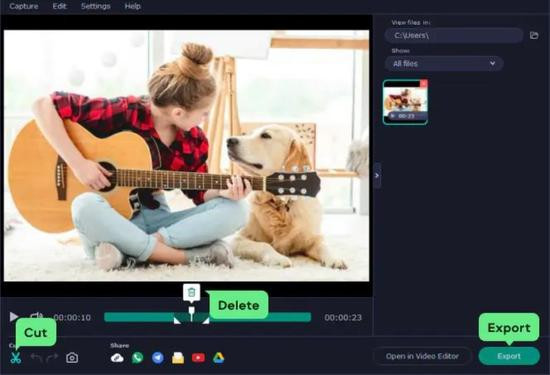Click the video preview frame
The width and height of the screenshot is (550, 375).
click(186, 155)
